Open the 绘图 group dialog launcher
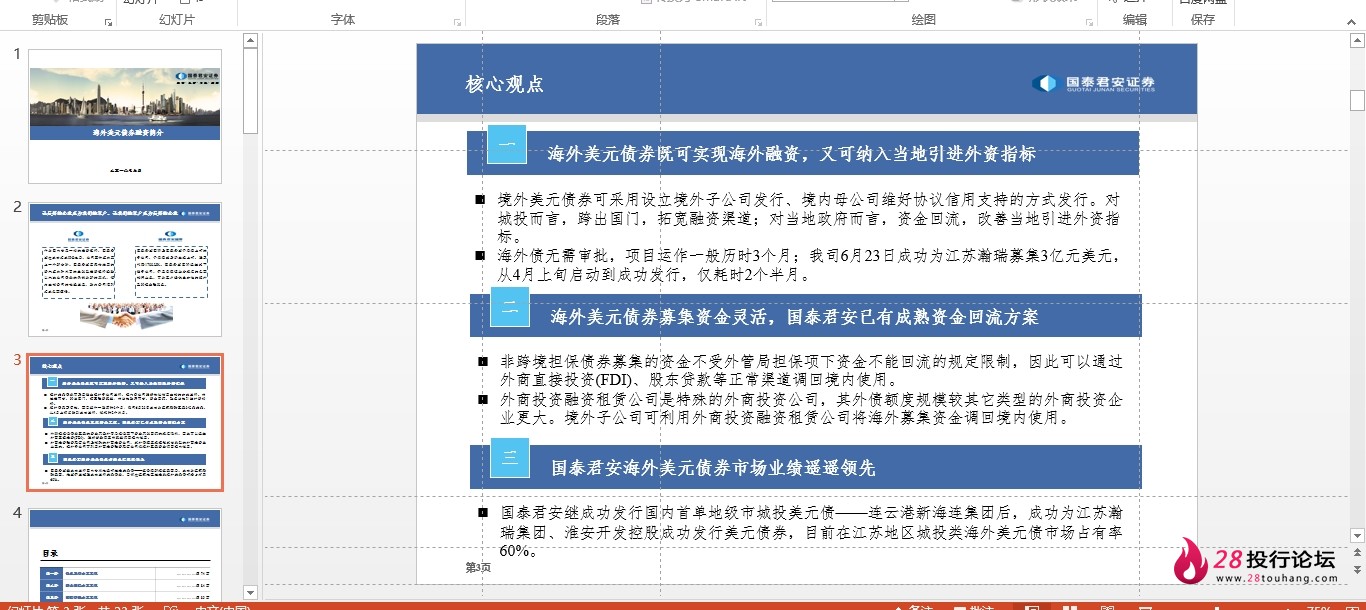The height and width of the screenshot is (610, 1366). [x=1087, y=21]
